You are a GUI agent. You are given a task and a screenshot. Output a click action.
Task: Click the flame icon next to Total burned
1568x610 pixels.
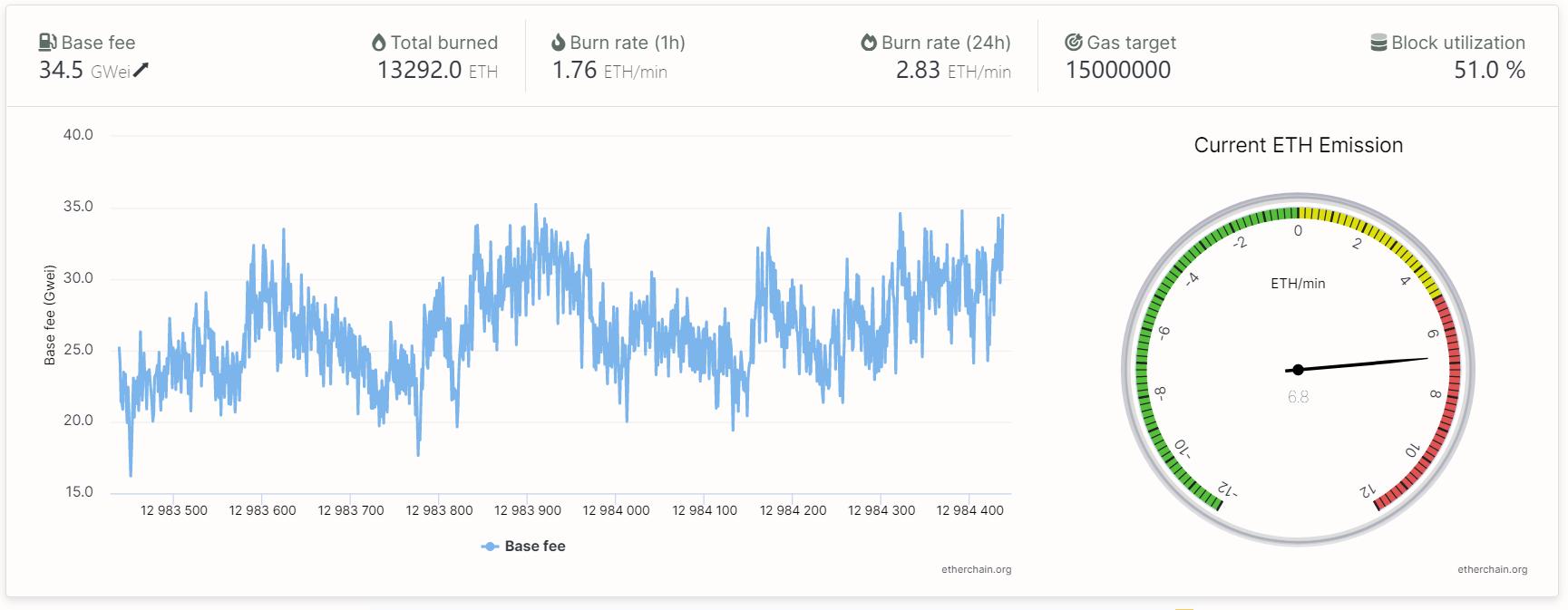tap(379, 43)
